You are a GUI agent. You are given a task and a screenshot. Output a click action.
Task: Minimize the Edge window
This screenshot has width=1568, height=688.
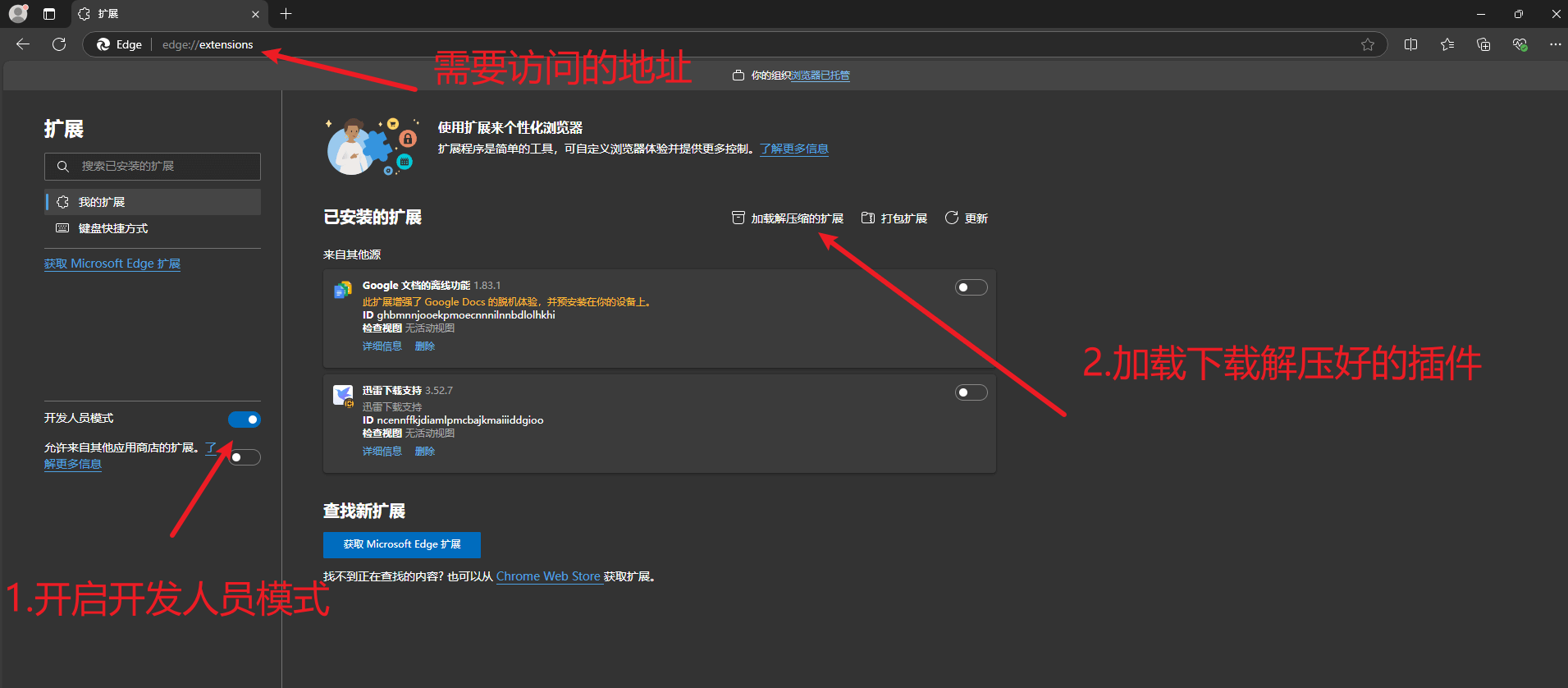[x=1481, y=14]
